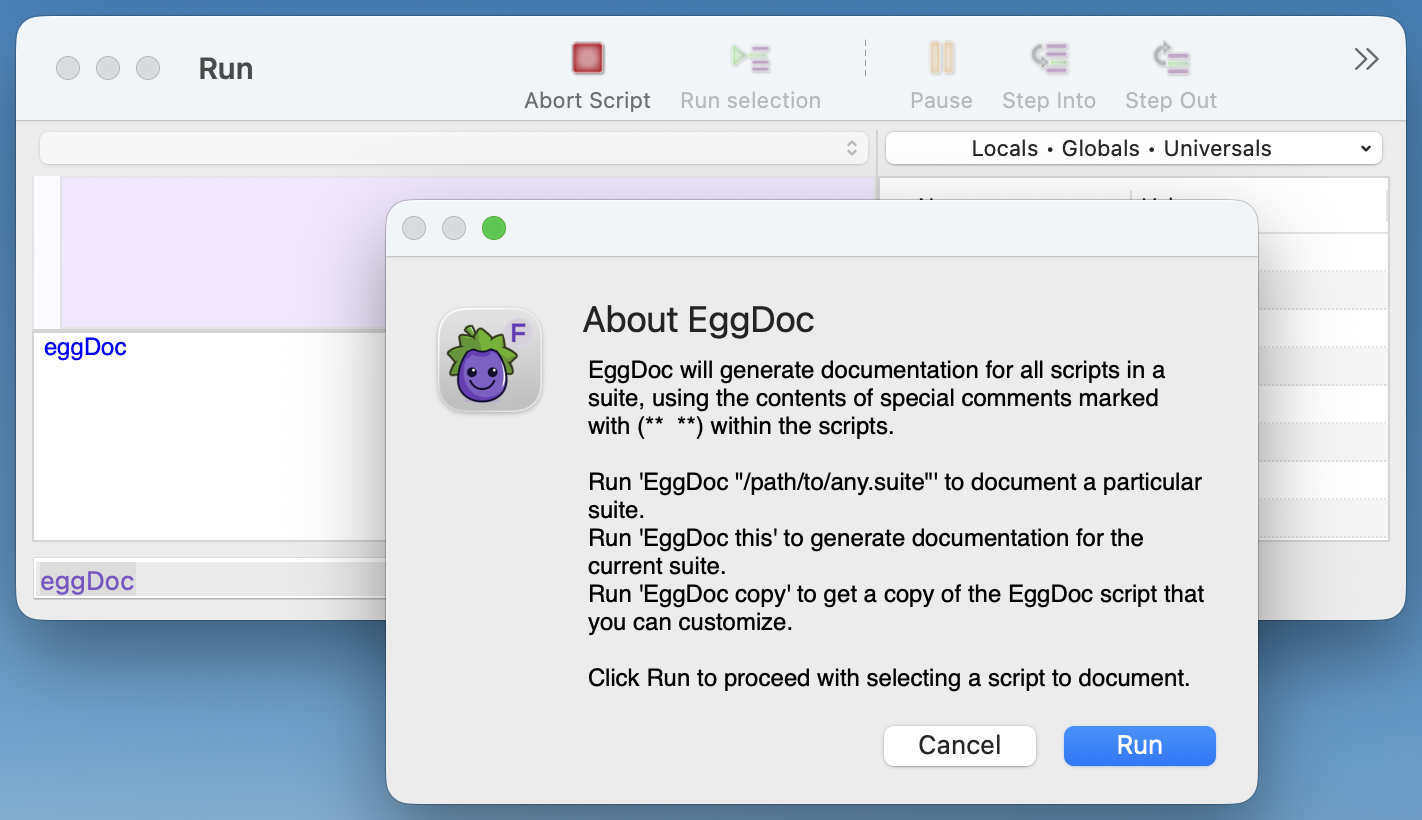The image size is (1422, 820).
Task: Open the empty script selector combo box
Action: pos(450,147)
